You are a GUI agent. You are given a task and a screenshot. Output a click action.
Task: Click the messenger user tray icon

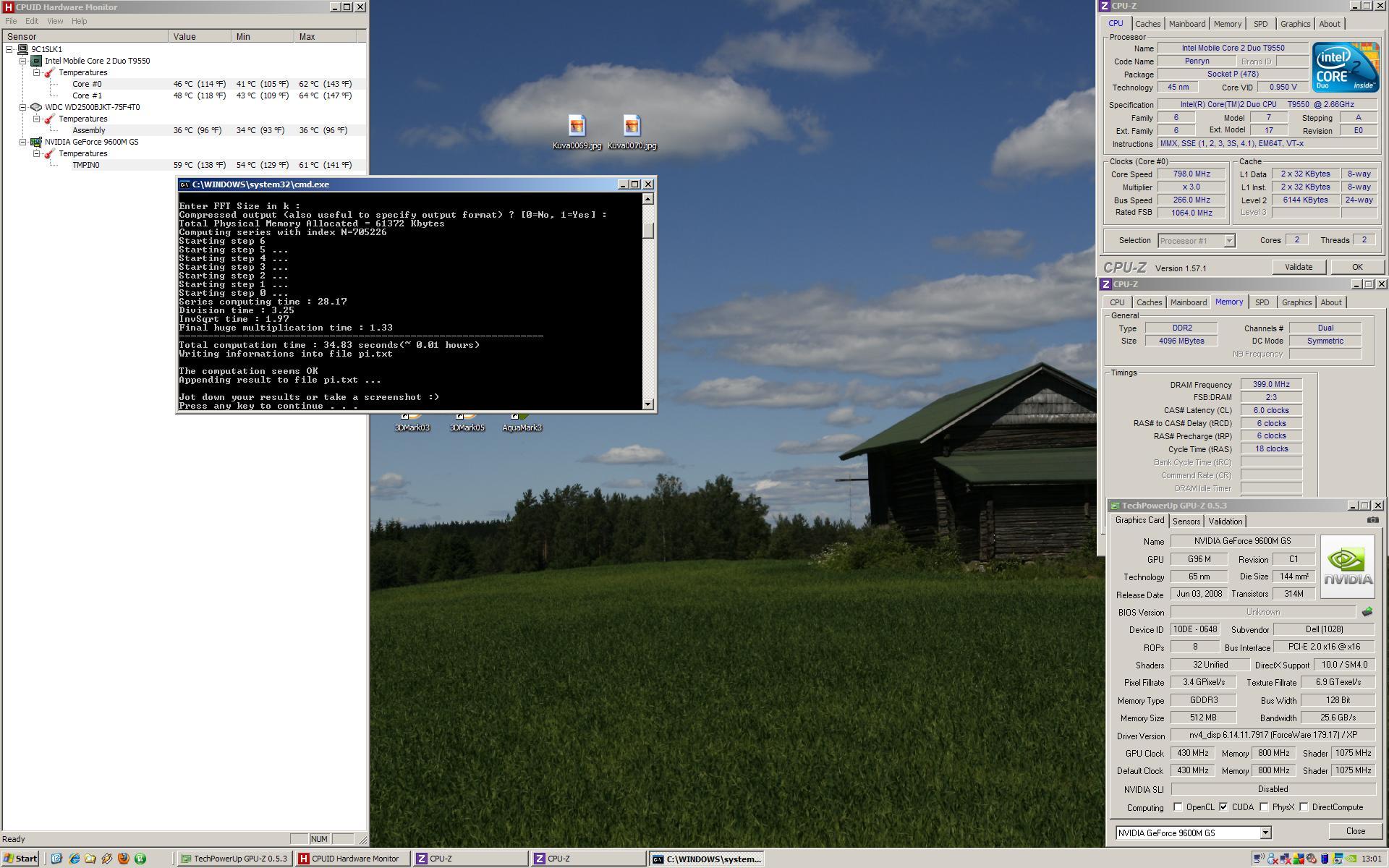click(x=1273, y=859)
